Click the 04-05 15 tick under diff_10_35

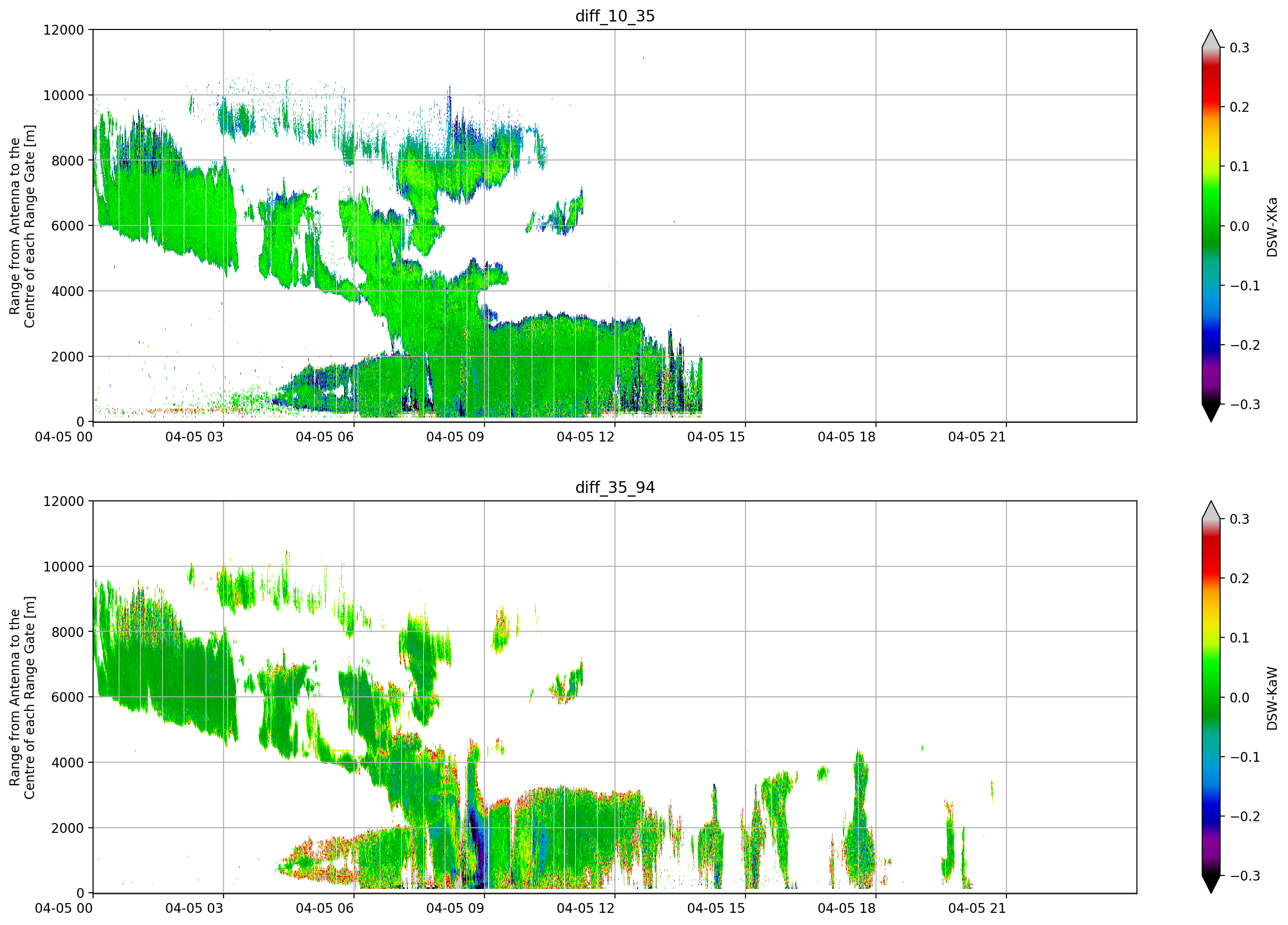[x=716, y=437]
